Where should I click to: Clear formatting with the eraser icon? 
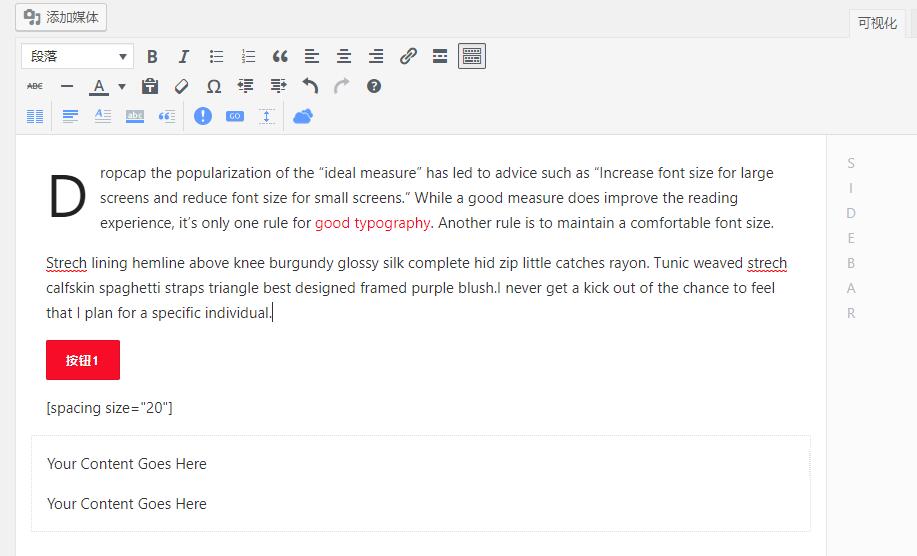(x=181, y=87)
